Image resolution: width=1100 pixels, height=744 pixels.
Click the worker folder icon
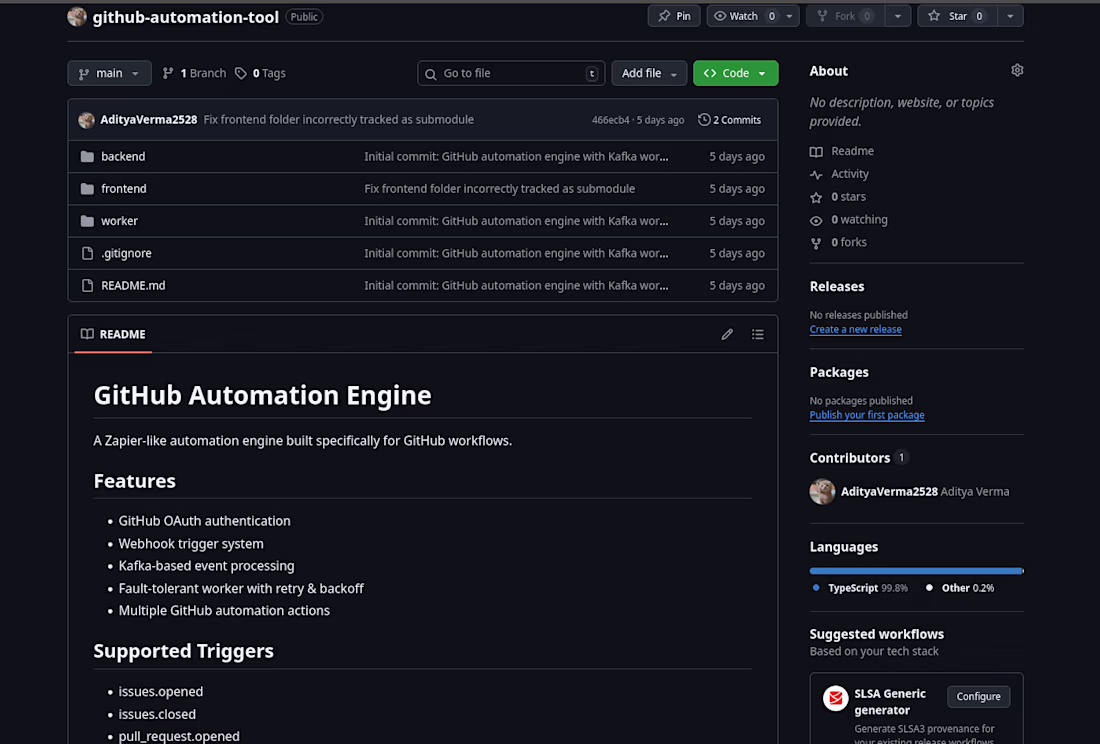click(87, 221)
